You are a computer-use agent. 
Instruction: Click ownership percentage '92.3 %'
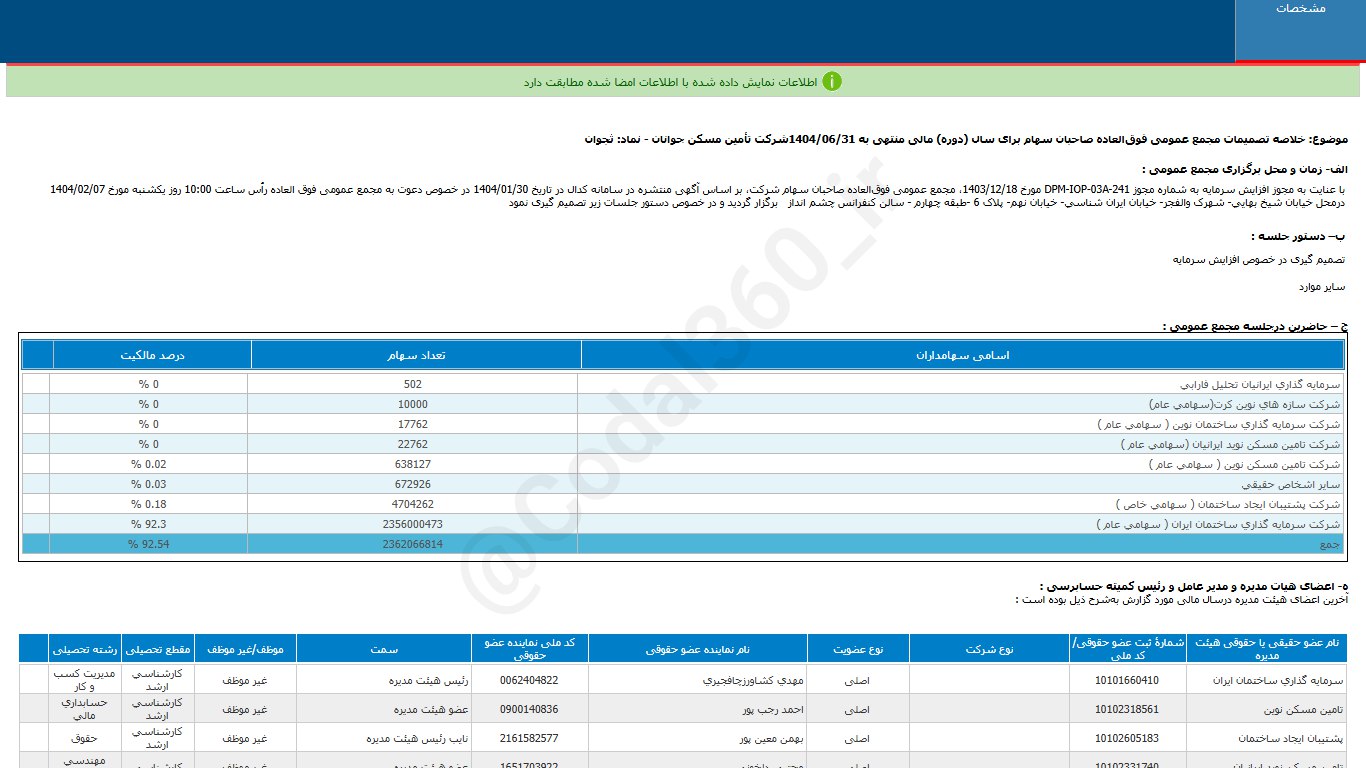[x=149, y=524]
